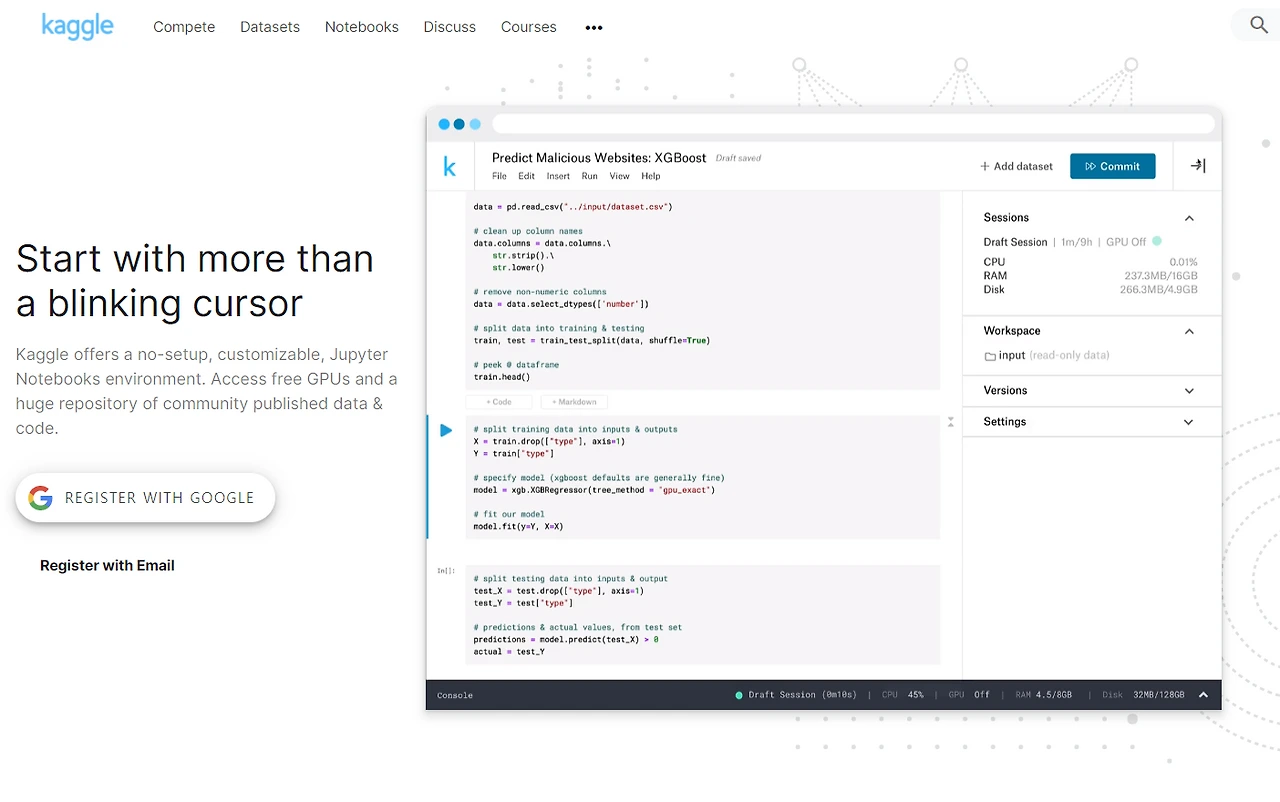This screenshot has width=1280, height=802.
Task: Open the Compete navigation item
Action: click(184, 27)
